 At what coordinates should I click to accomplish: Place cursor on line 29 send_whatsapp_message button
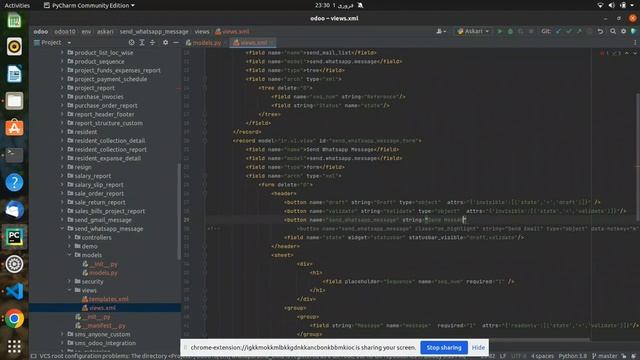tap(375, 220)
